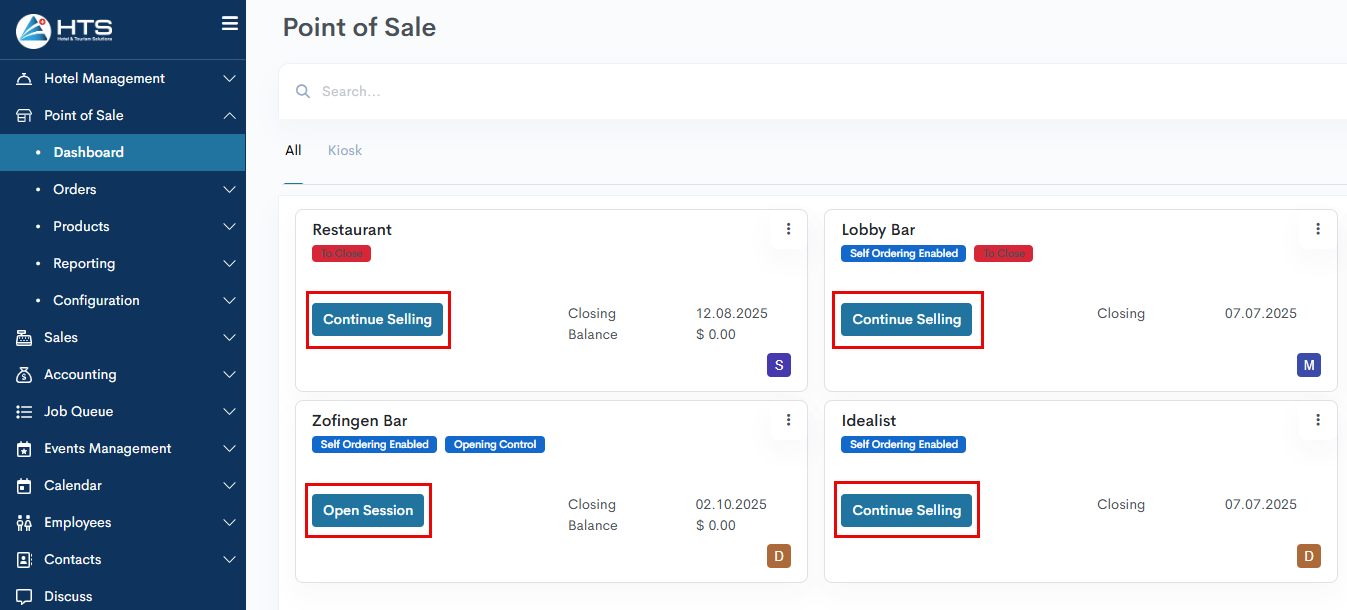Image resolution: width=1347 pixels, height=610 pixels.
Task: Open the Dashboard menu item
Action: point(88,152)
